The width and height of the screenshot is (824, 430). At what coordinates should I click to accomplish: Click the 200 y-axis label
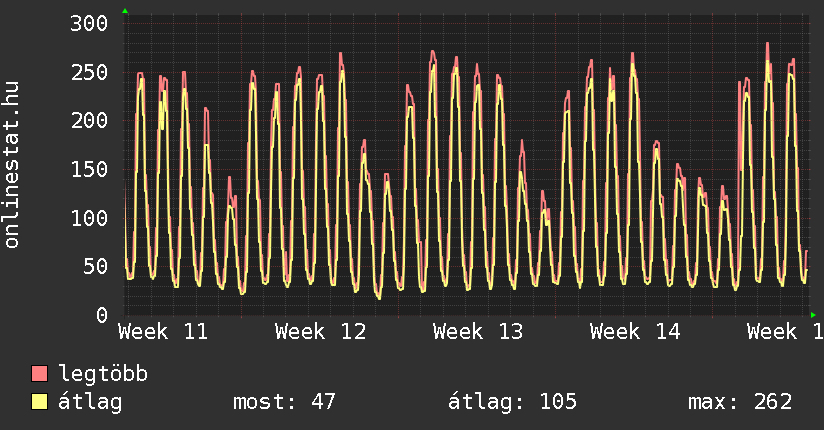click(x=88, y=121)
